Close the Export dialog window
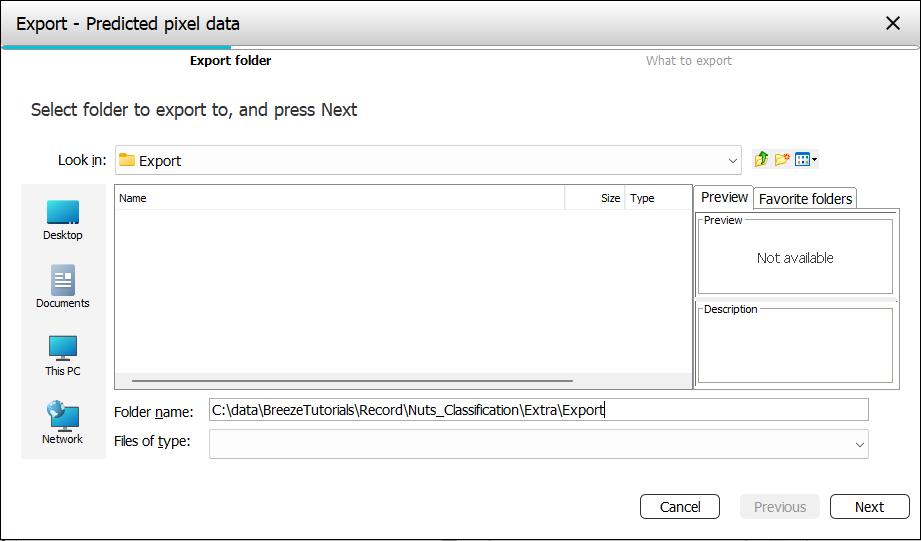This screenshot has height=541, width=921. click(x=893, y=23)
